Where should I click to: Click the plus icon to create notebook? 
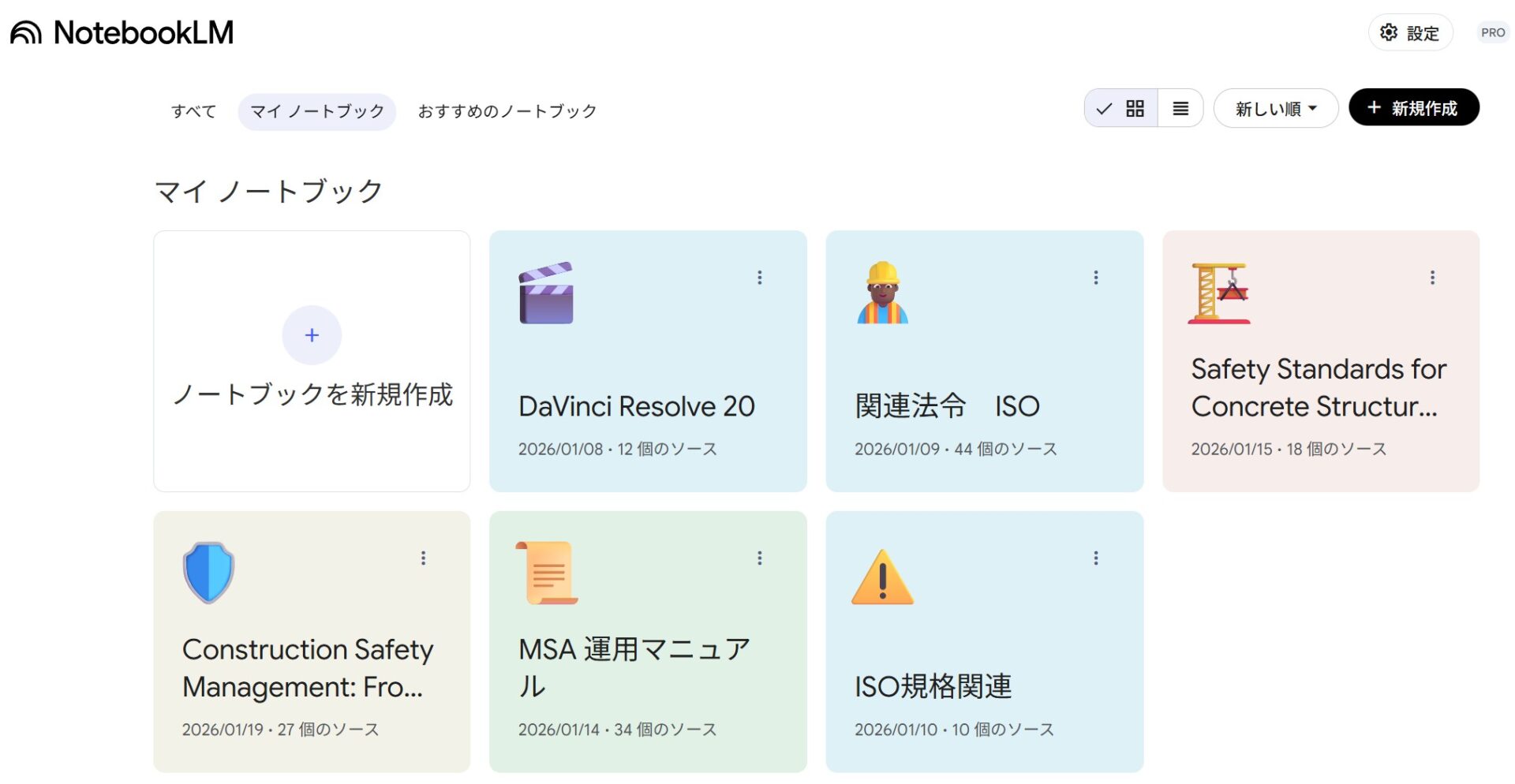[312, 335]
